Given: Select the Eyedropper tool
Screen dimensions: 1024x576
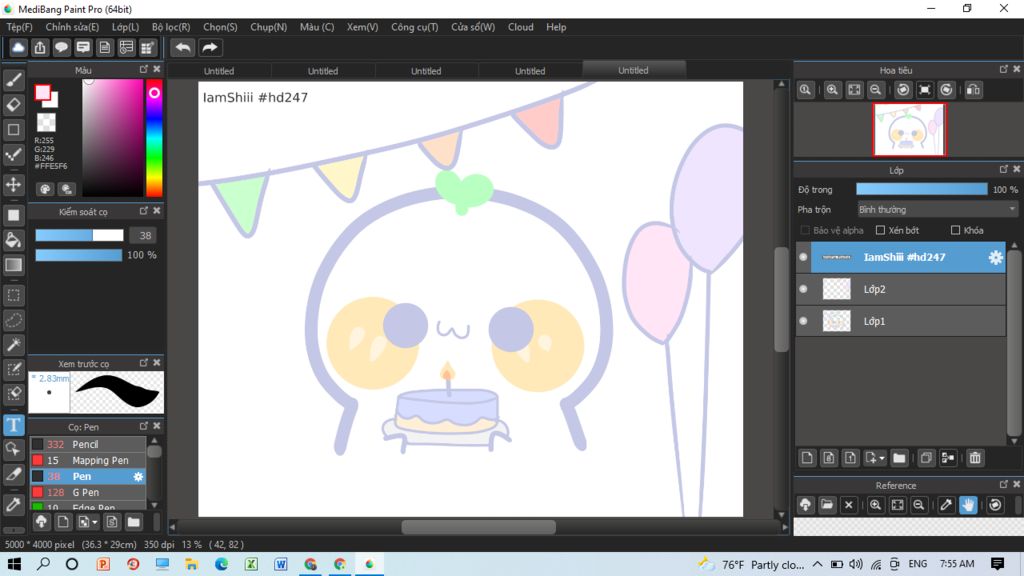Looking at the screenshot, I should click(x=14, y=504).
